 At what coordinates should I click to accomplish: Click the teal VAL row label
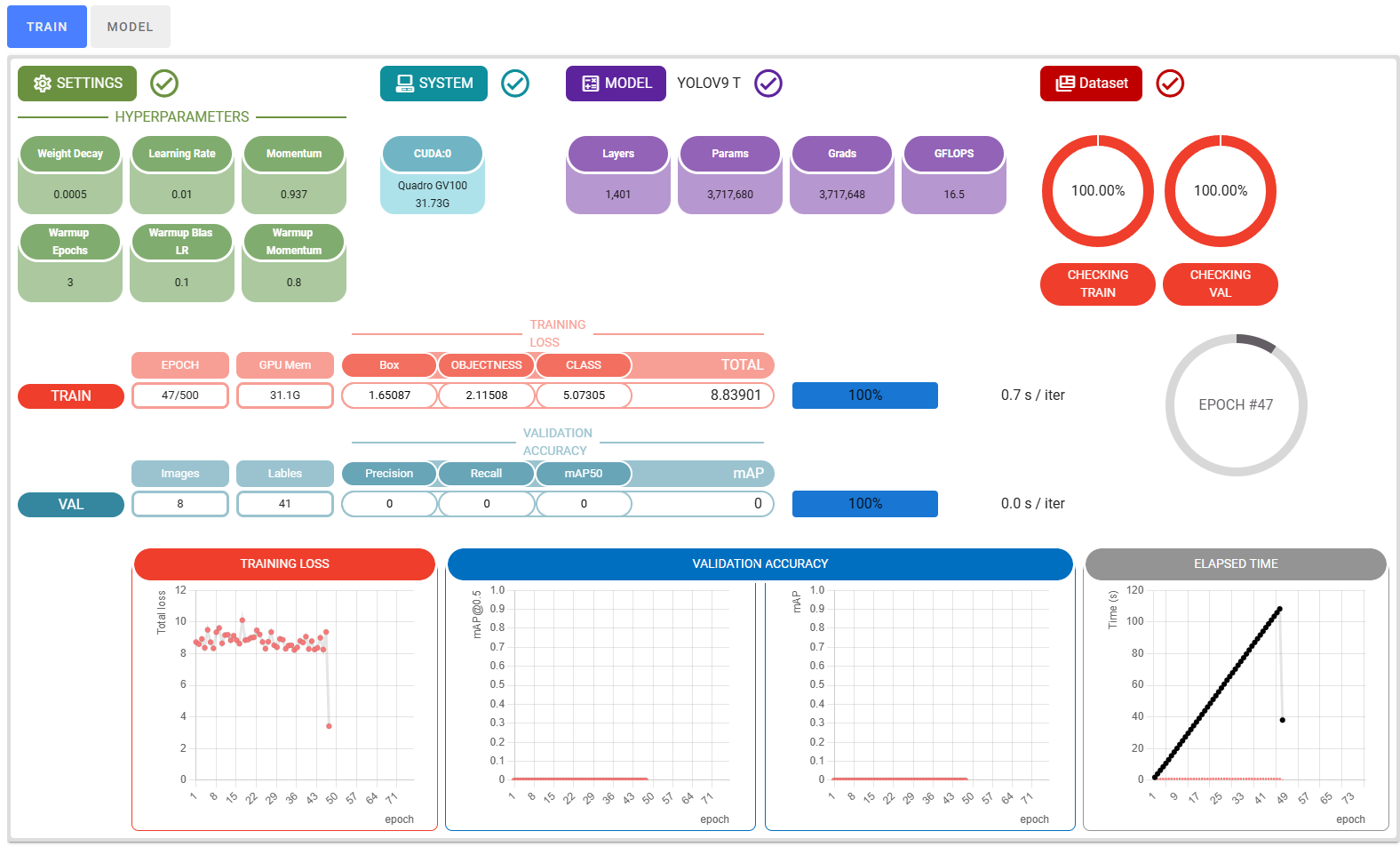71,505
